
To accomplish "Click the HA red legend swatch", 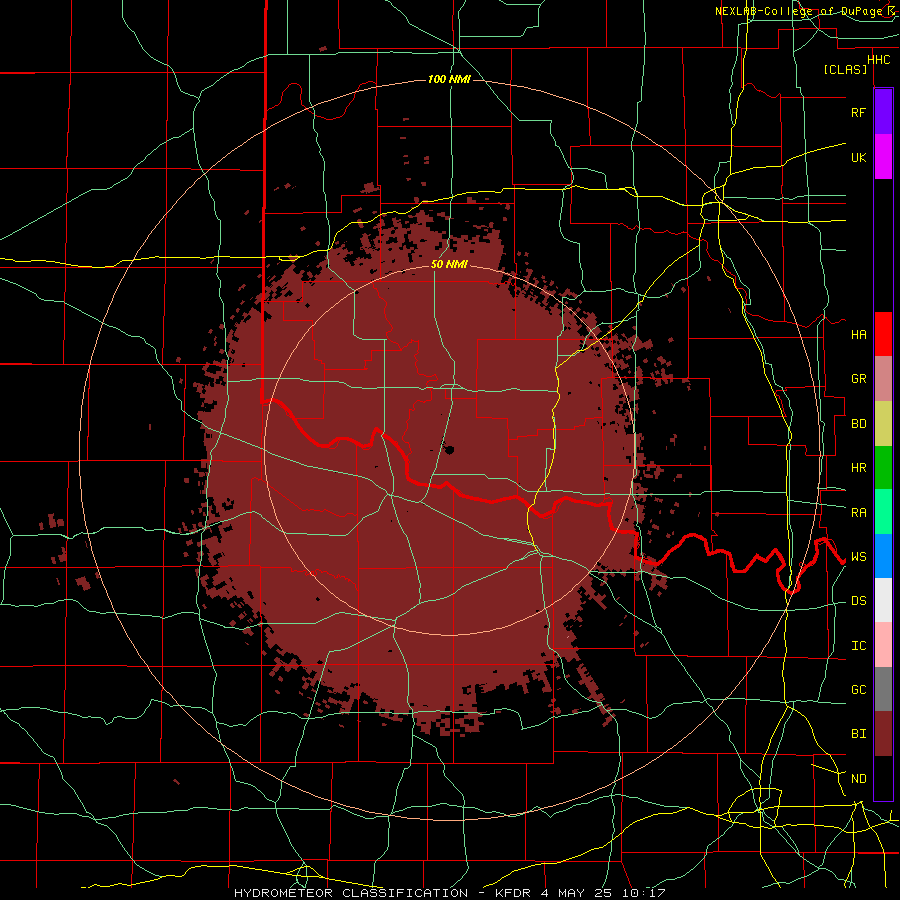I will pos(883,334).
